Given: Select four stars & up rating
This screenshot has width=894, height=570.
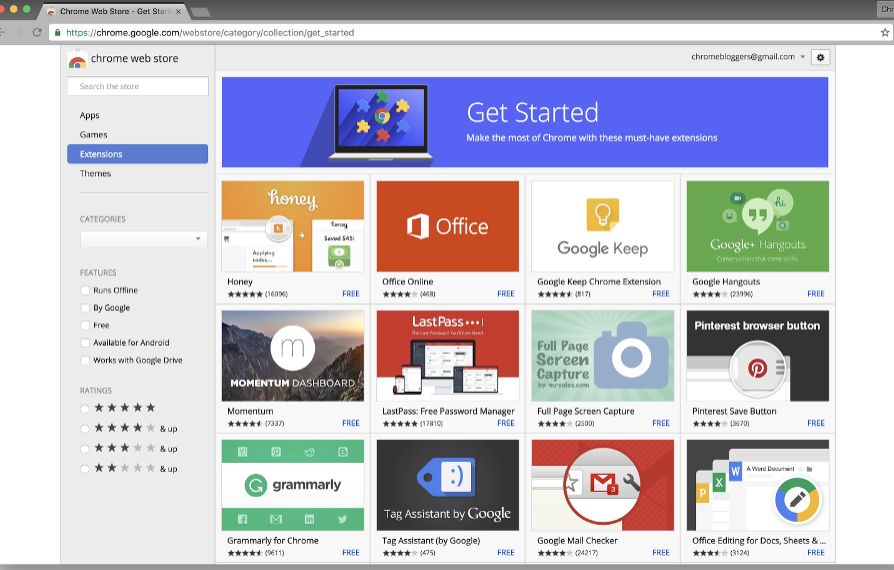Looking at the screenshot, I should pos(85,429).
